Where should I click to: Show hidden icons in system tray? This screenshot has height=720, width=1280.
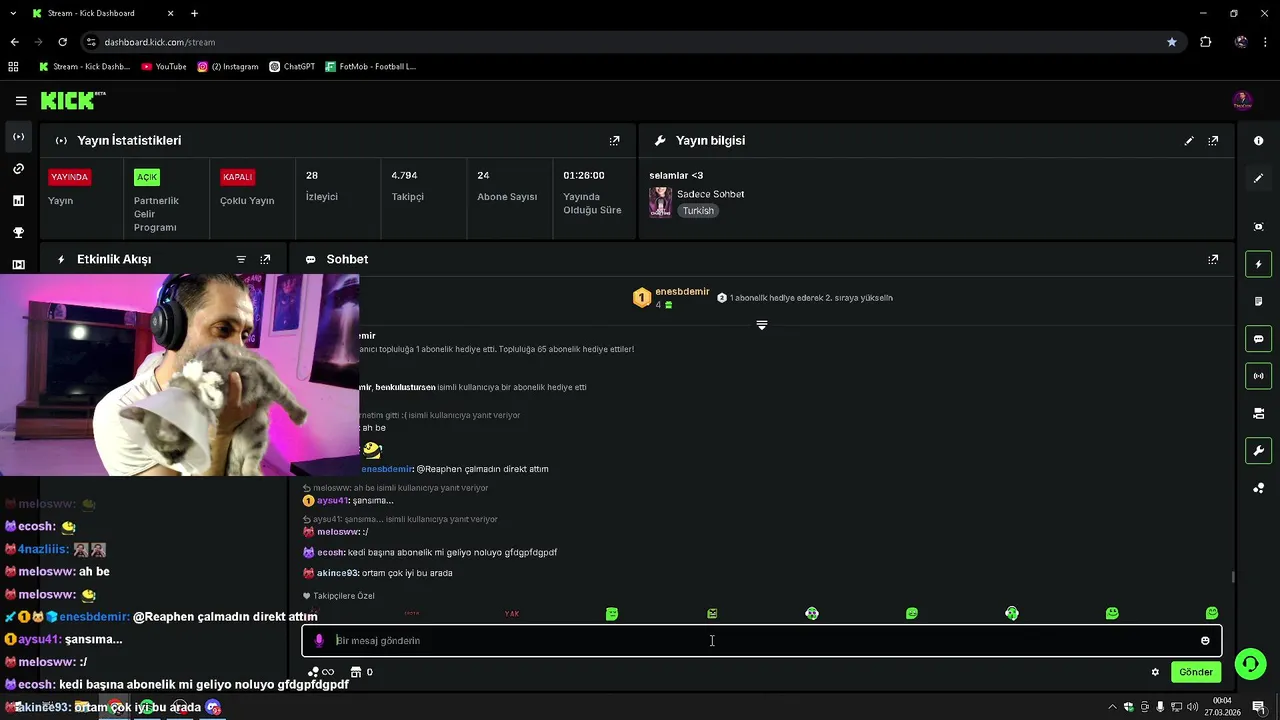coord(1112,707)
